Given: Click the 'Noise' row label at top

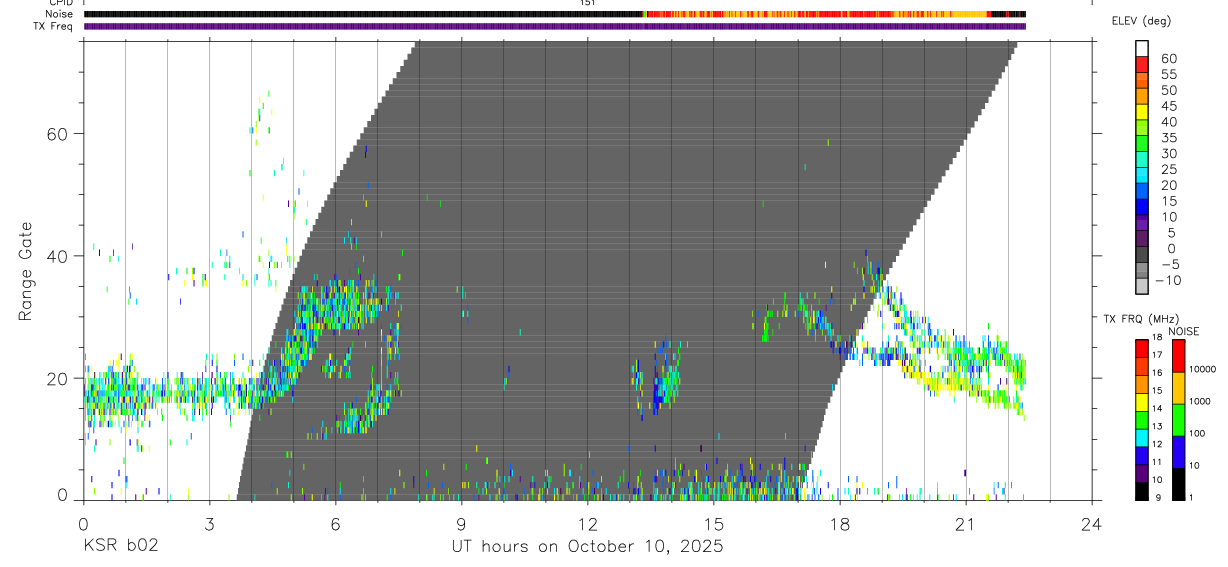Looking at the screenshot, I should click(x=61, y=14).
